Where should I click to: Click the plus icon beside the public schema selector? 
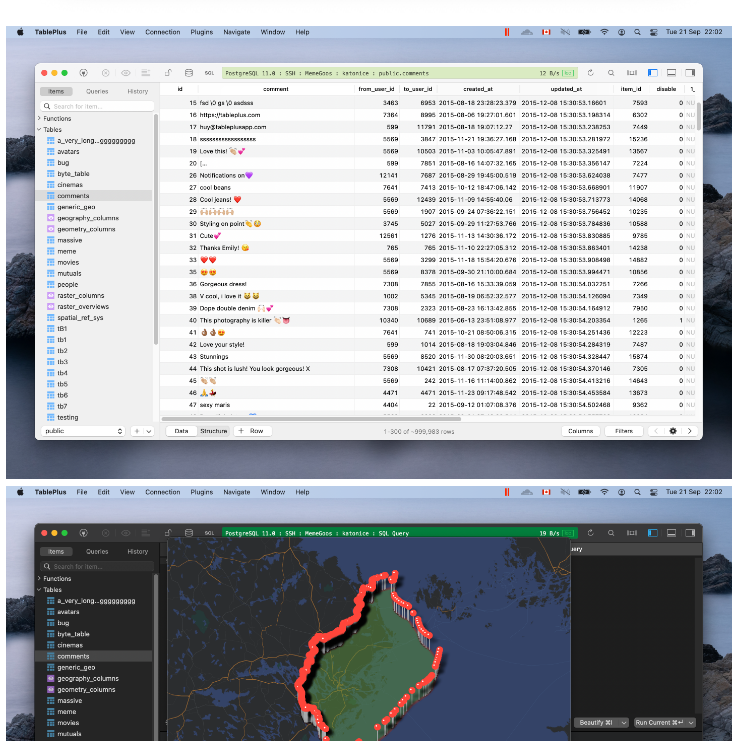(x=137, y=431)
